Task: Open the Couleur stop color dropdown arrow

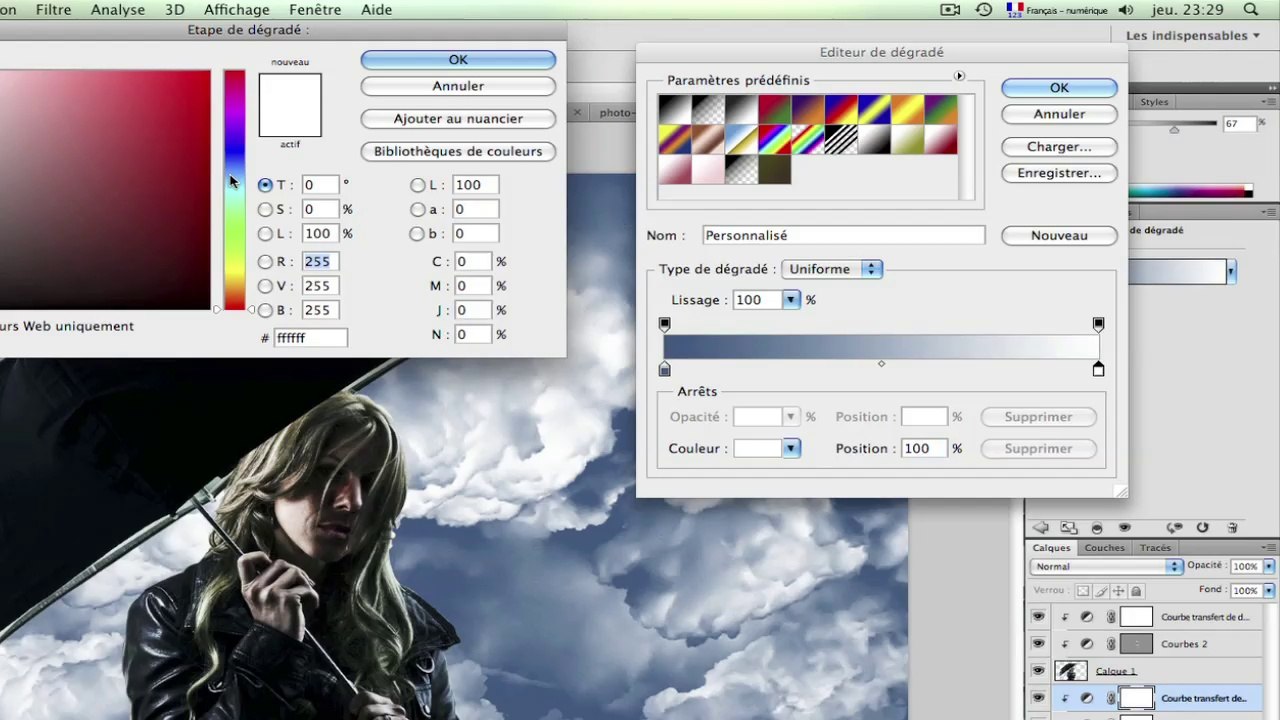Action: click(791, 448)
